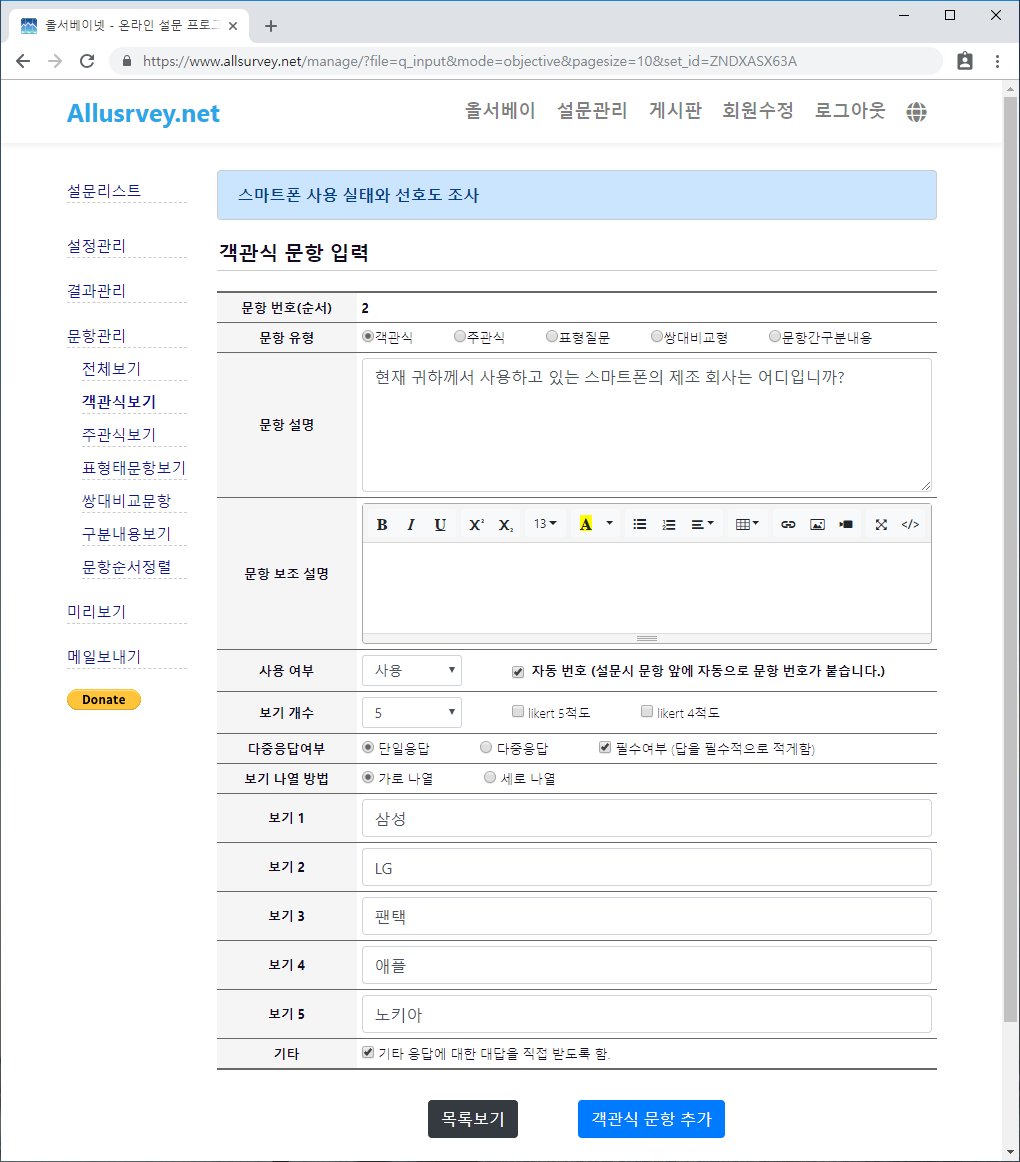This screenshot has width=1020, height=1162.
Task: Click the 보기 3 text field
Action: [646, 916]
